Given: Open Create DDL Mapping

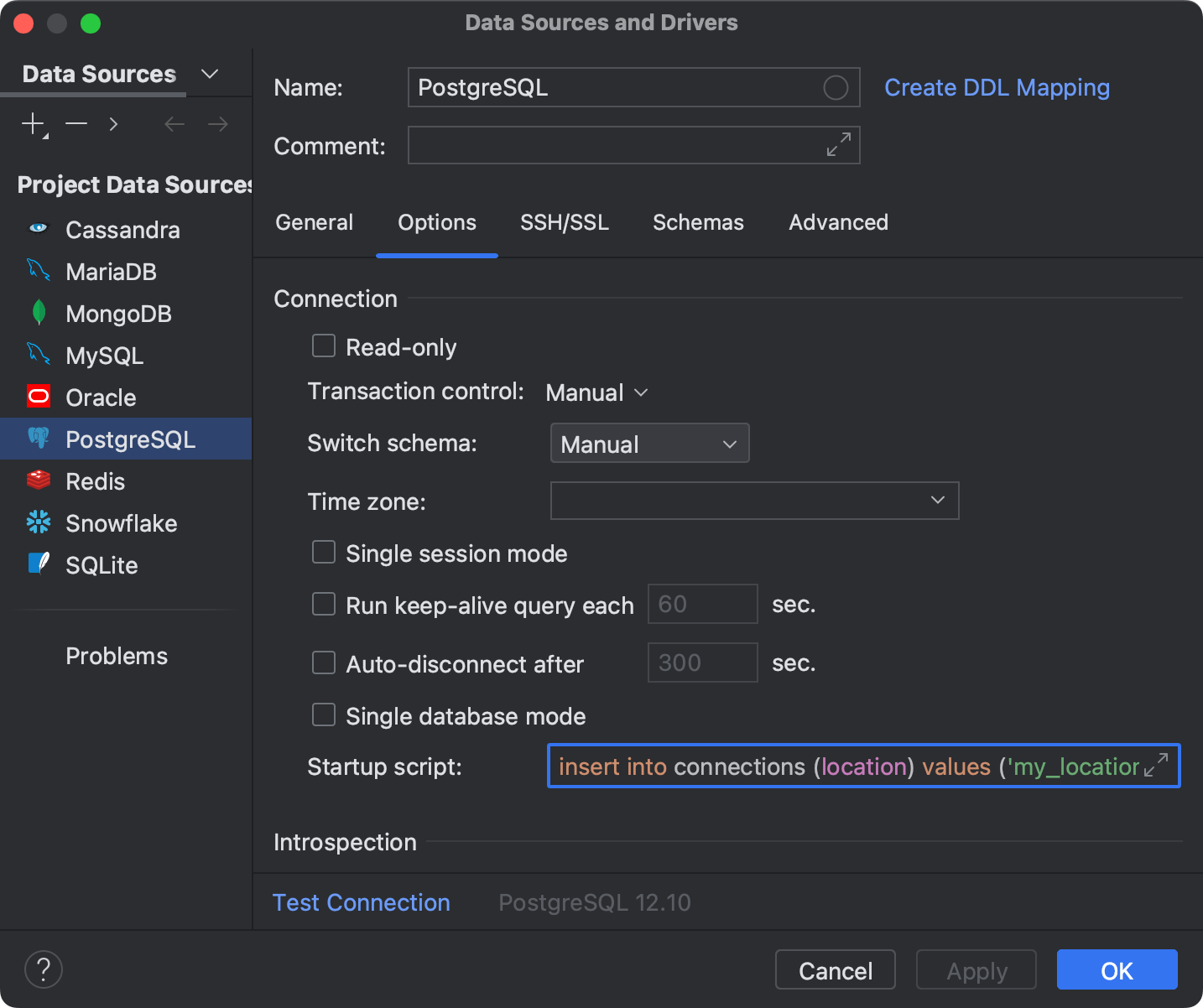Looking at the screenshot, I should pos(997,87).
